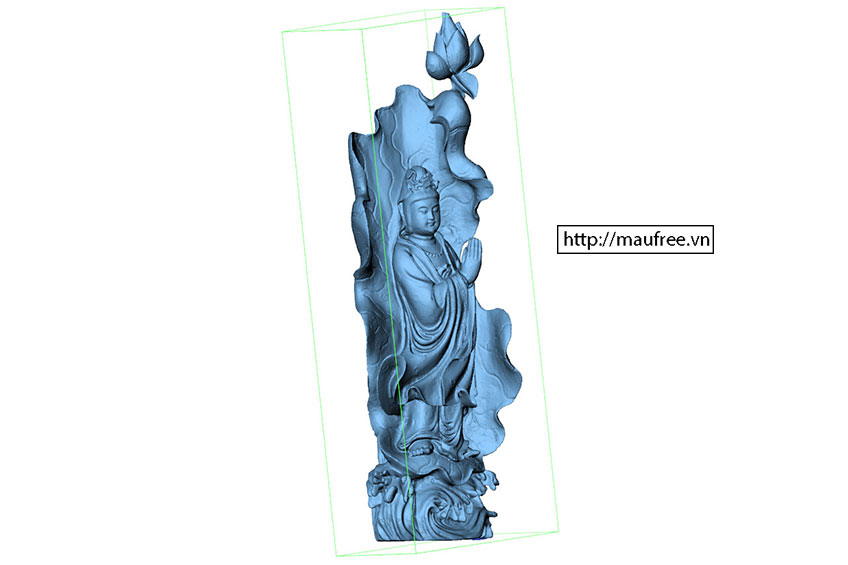Click the blue Guanyin statue 3D model

[x=435, y=277]
